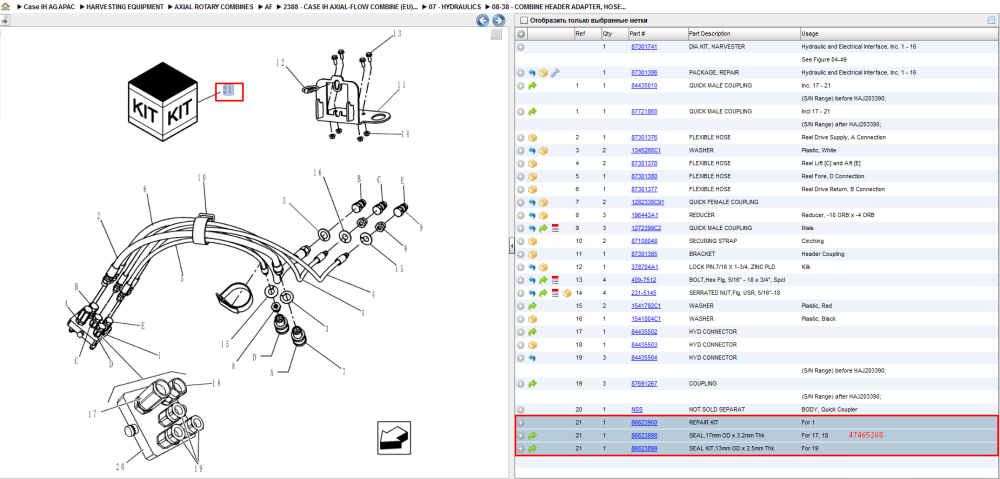Enable 'Отобразить только выбранные метки' checkbox
This screenshot has height=479, width=1000.
523,20
